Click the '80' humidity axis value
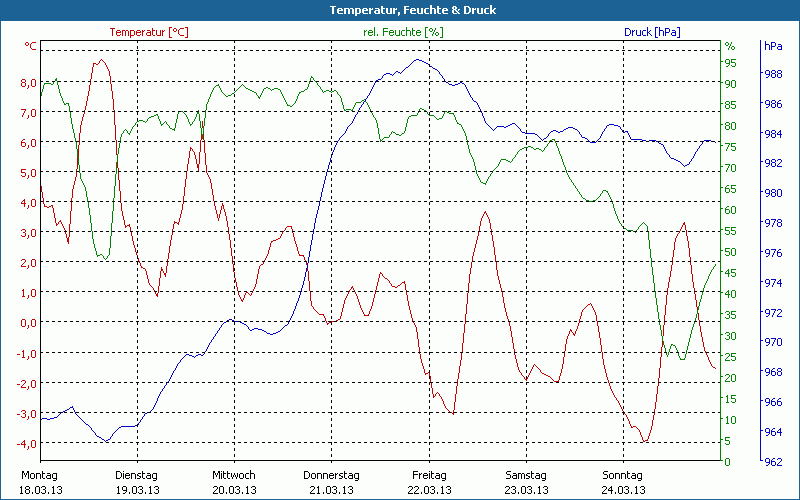The height and width of the screenshot is (500, 800). point(731,126)
